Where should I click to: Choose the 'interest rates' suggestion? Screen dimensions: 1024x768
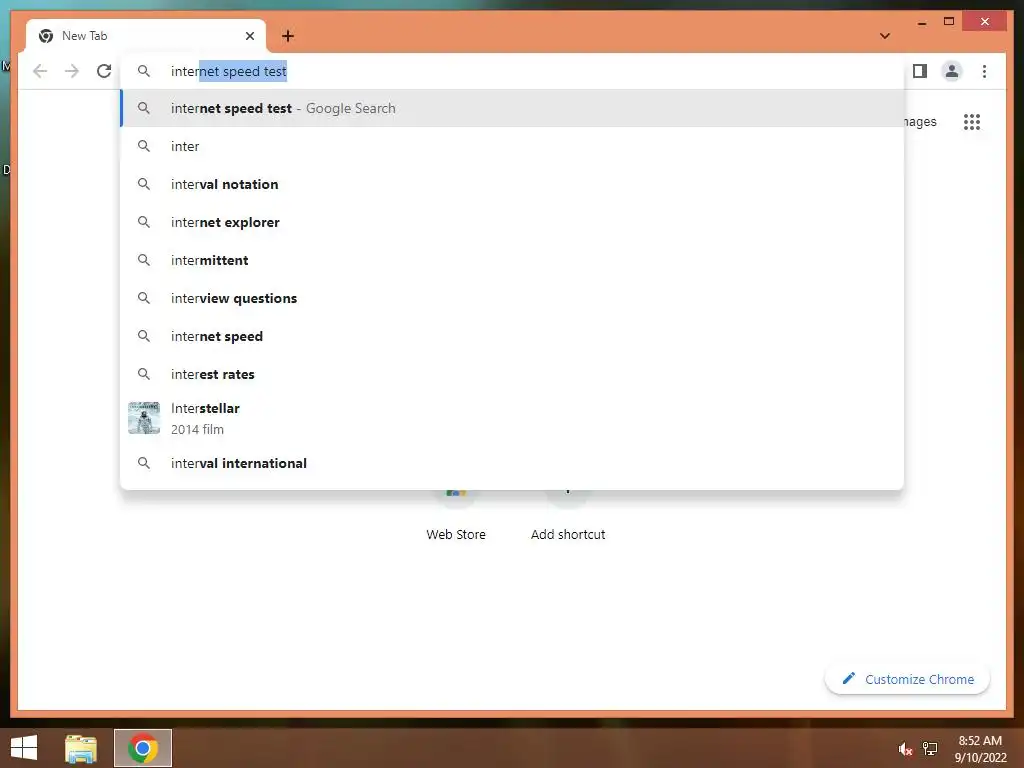coord(512,374)
